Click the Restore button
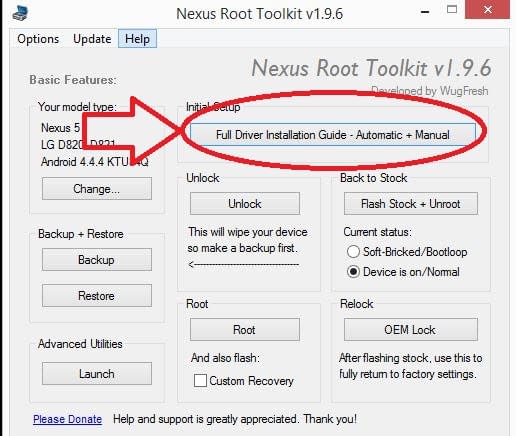The image size is (516, 436). coord(97,295)
